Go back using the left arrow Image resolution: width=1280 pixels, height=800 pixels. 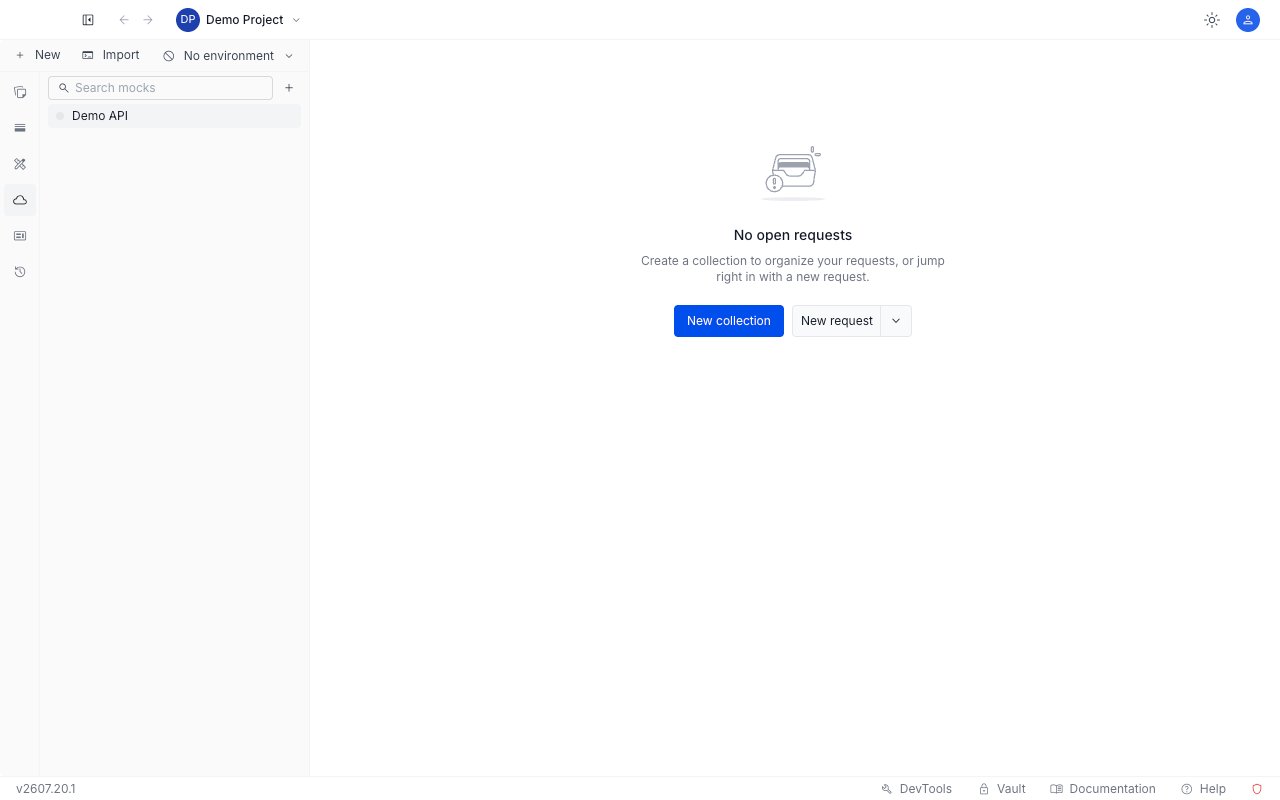[x=124, y=20]
